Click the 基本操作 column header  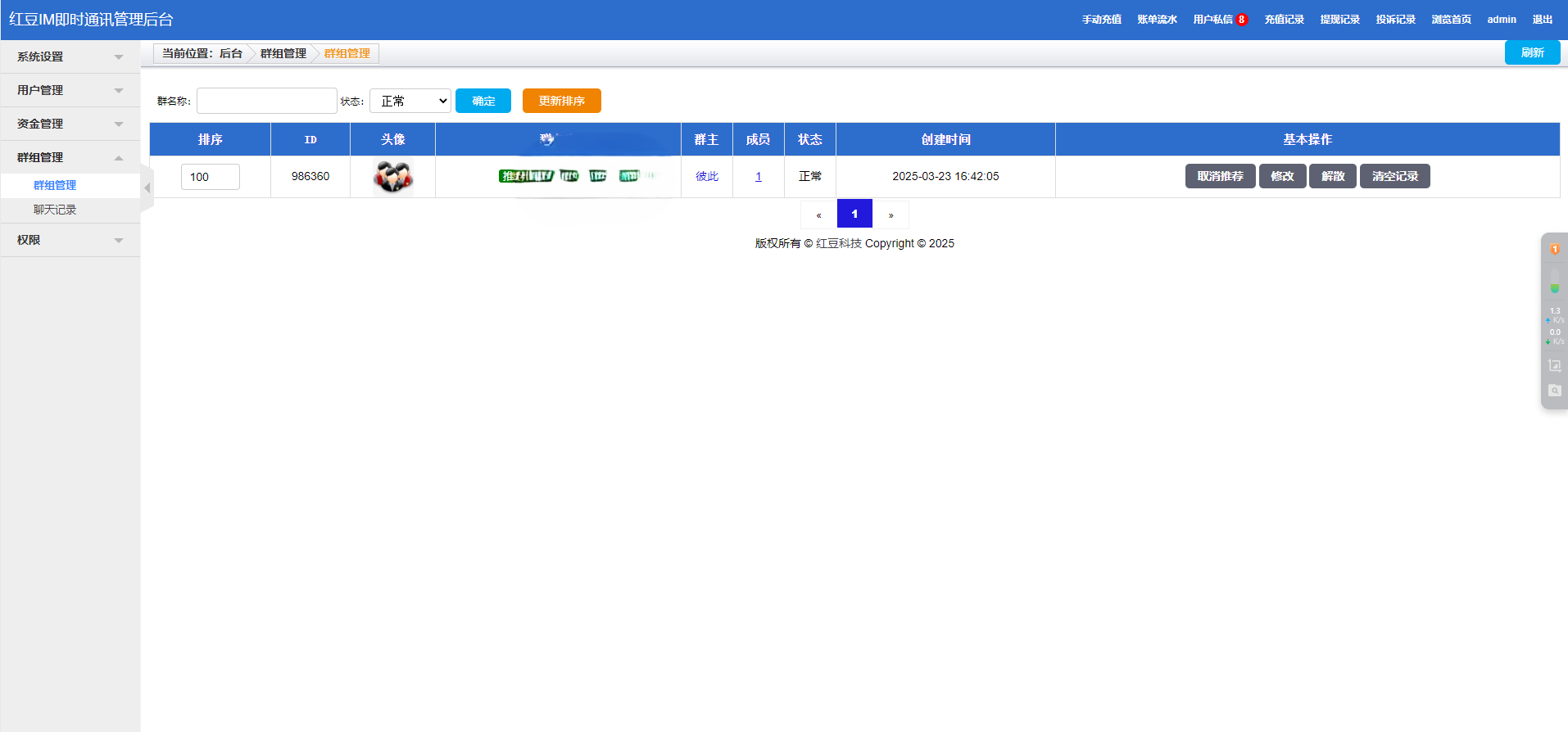pos(1307,139)
